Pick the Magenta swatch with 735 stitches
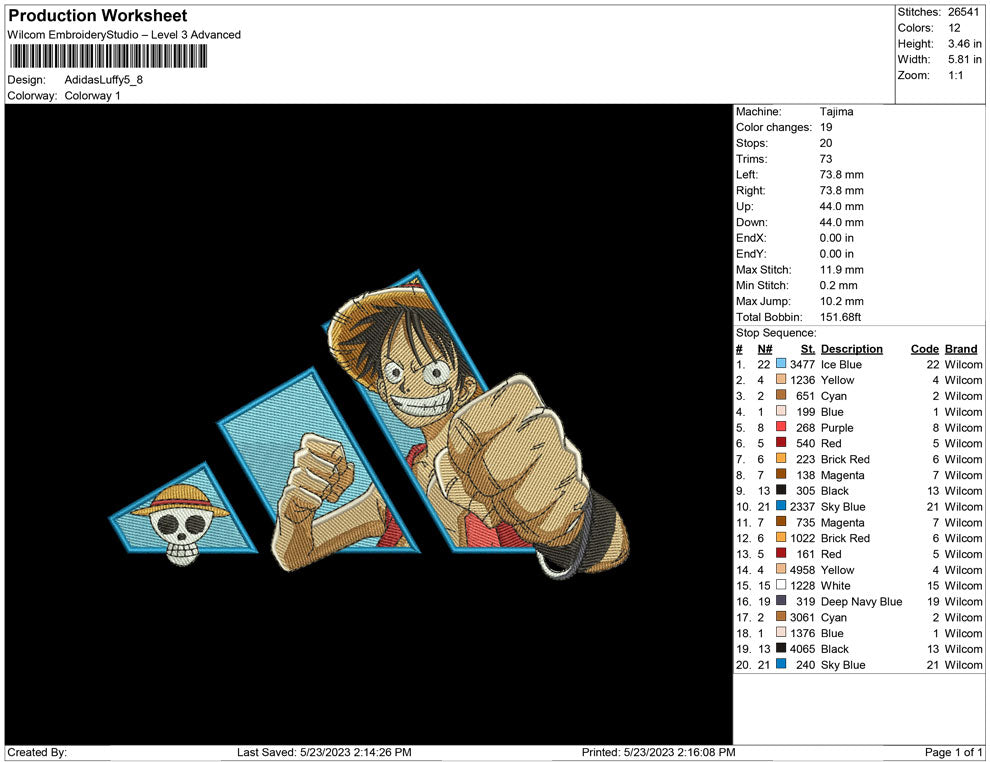The width and height of the screenshot is (990, 762). [781, 522]
